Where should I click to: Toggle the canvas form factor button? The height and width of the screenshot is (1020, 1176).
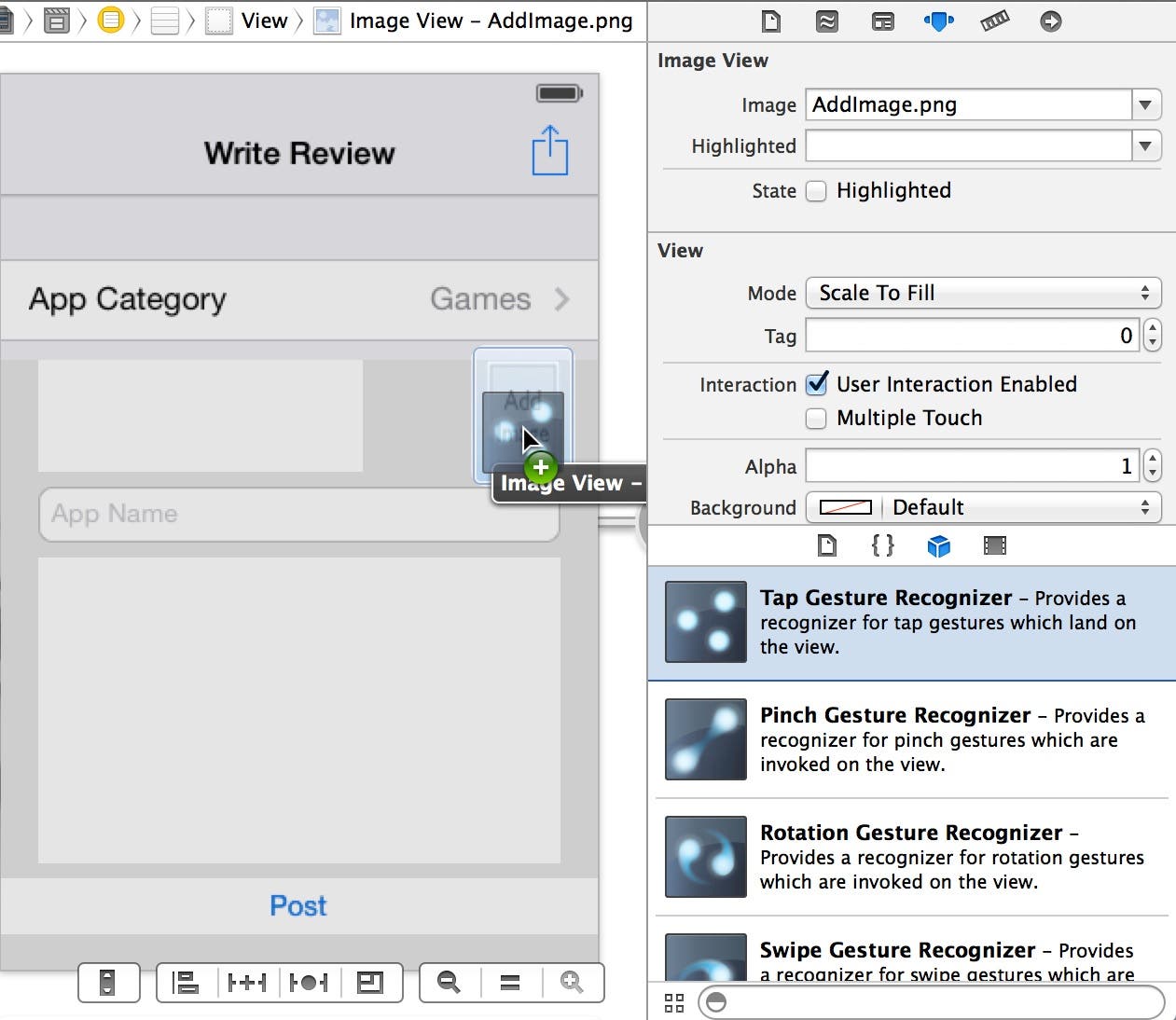click(x=108, y=982)
